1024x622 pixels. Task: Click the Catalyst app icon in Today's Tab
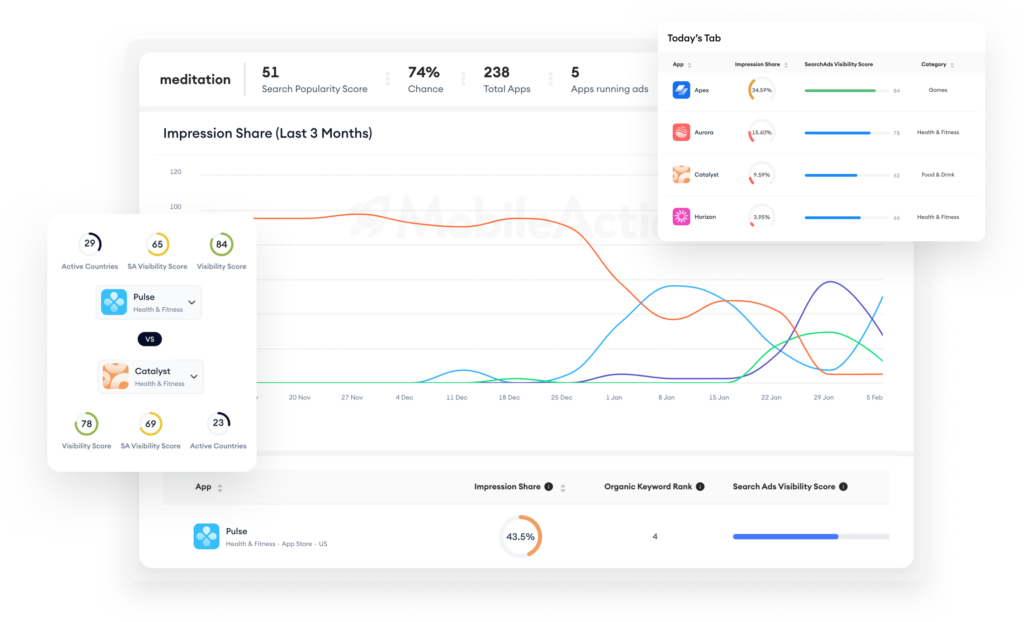click(x=681, y=174)
